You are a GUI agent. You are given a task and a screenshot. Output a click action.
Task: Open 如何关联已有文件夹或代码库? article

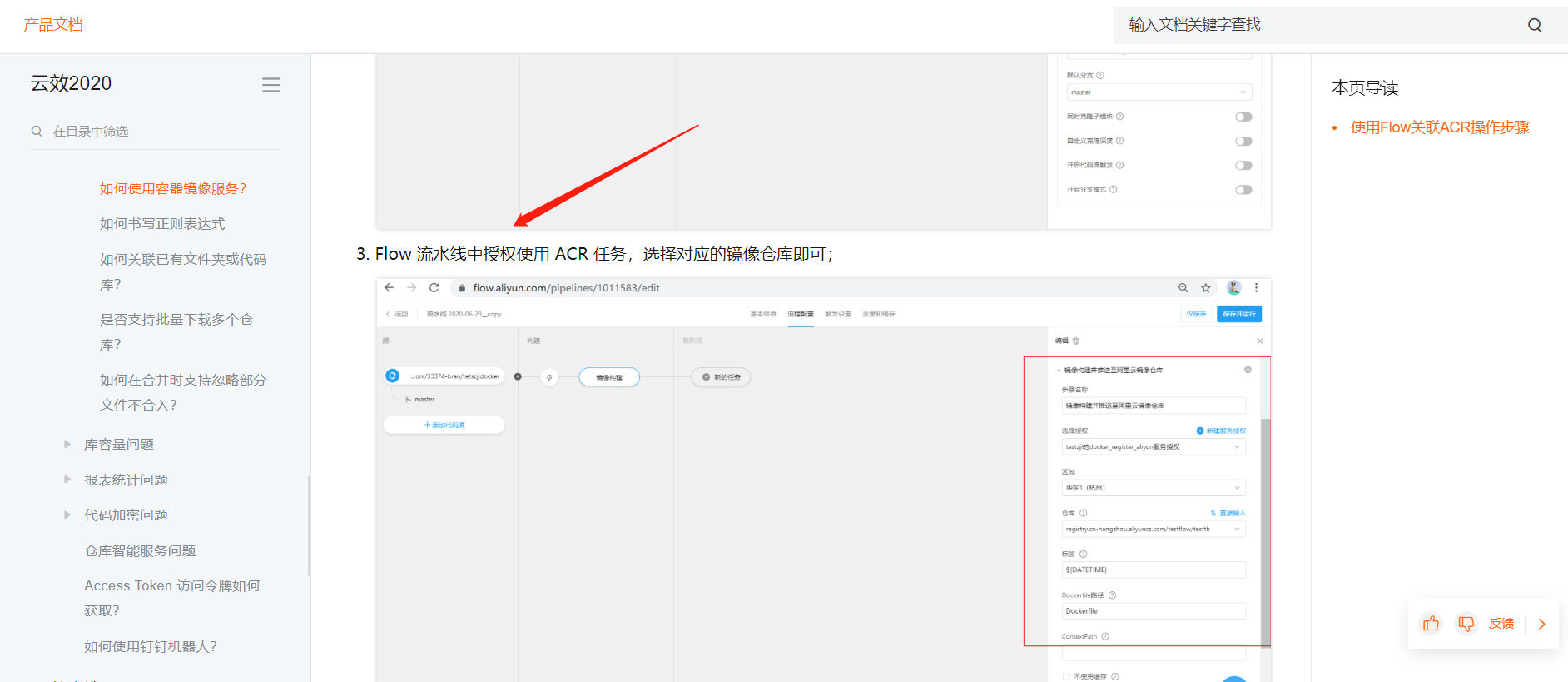pos(183,271)
